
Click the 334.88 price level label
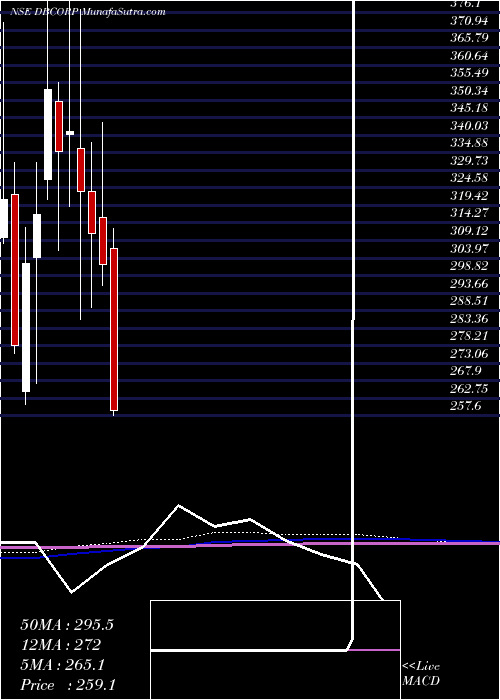tap(470, 143)
